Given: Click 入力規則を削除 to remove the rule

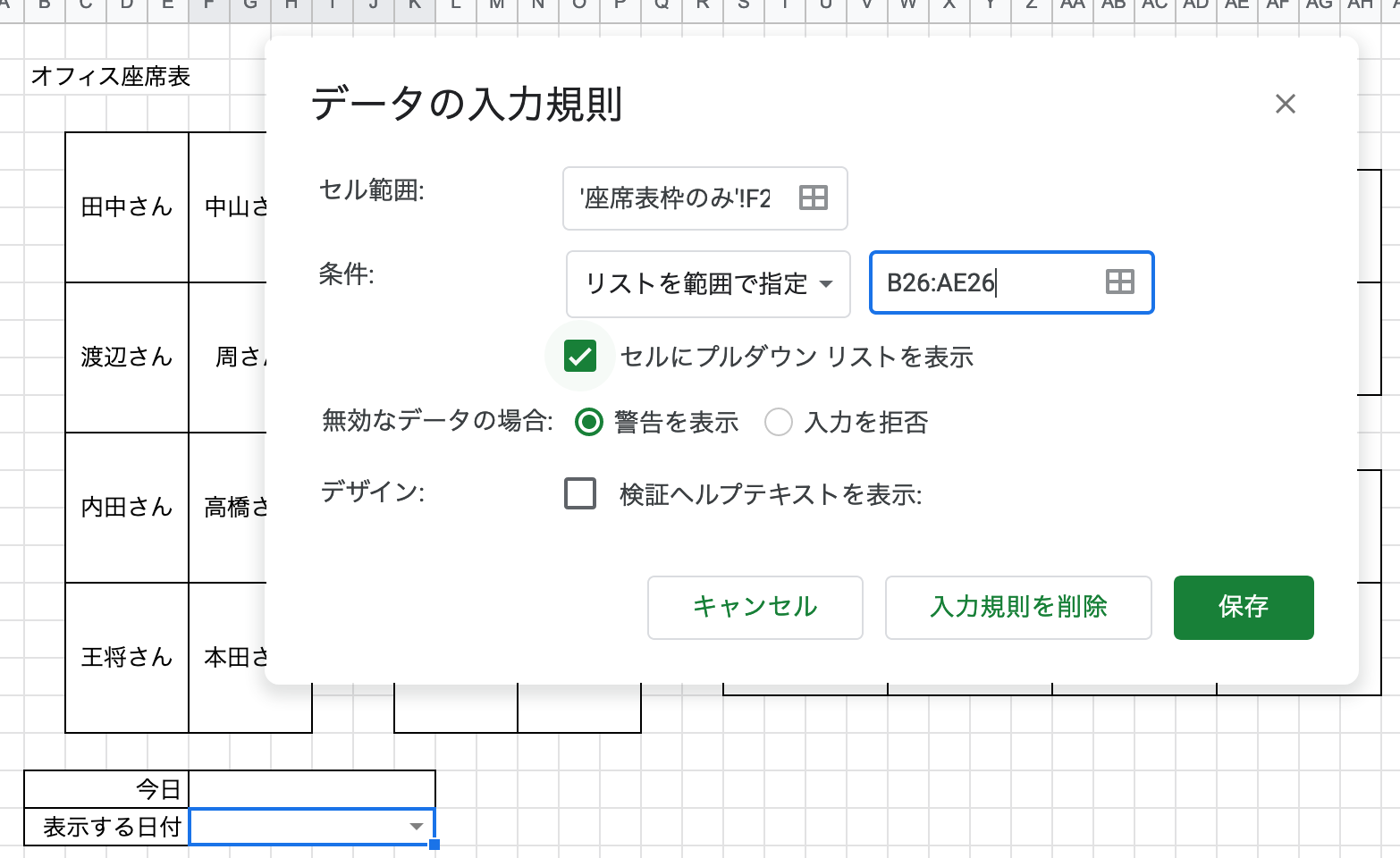Looking at the screenshot, I should pos(1017,608).
